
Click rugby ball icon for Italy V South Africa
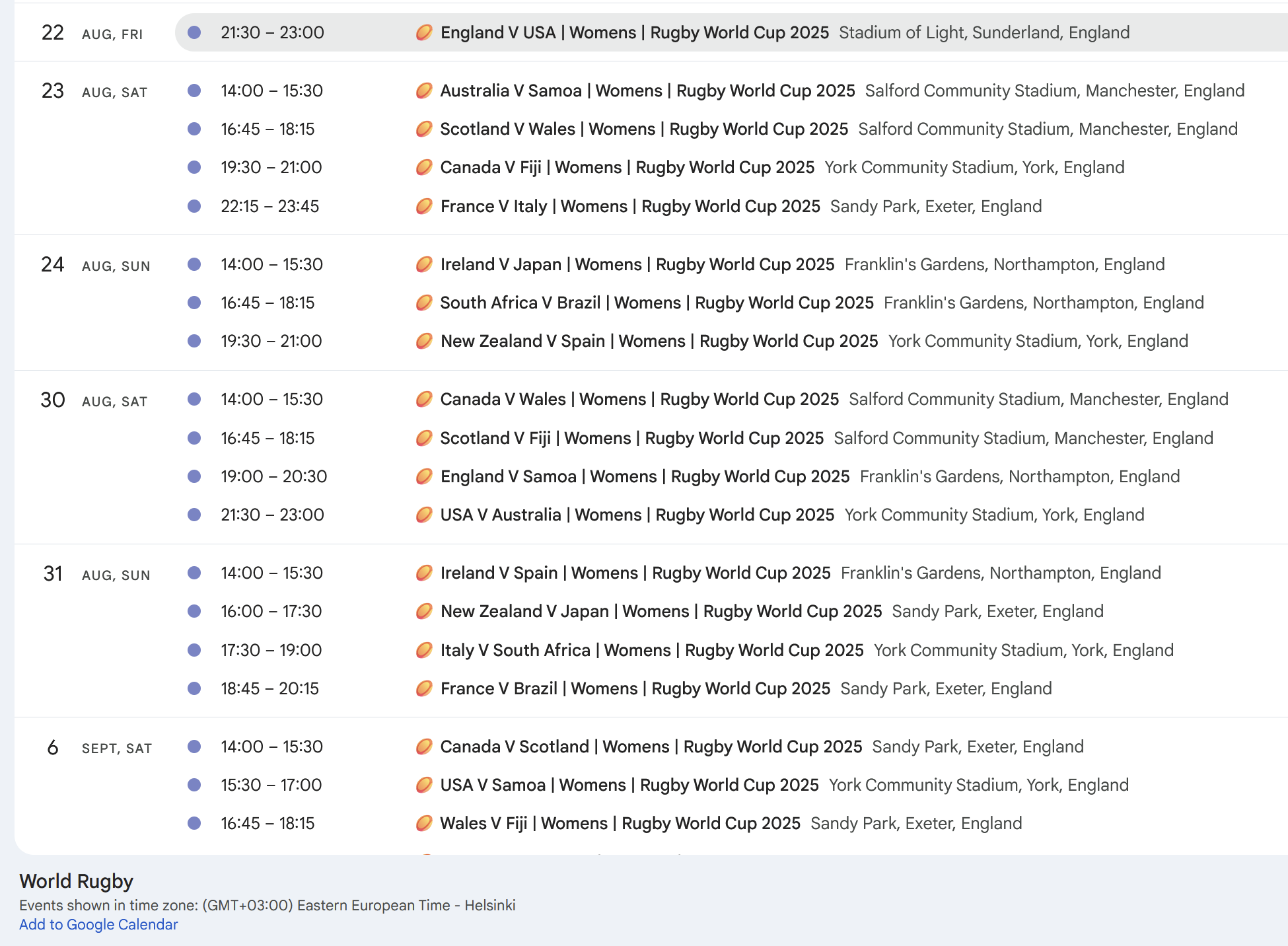click(424, 650)
